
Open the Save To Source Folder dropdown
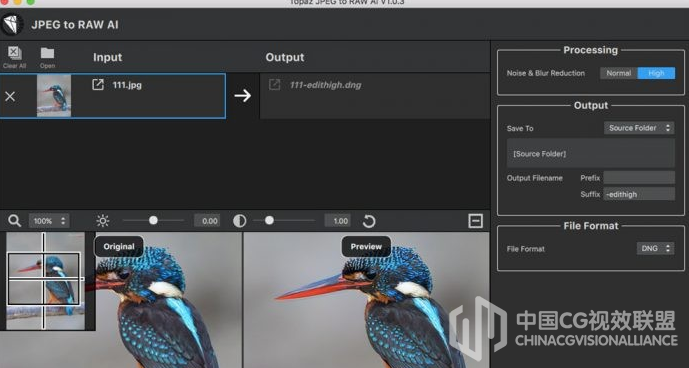(639, 128)
